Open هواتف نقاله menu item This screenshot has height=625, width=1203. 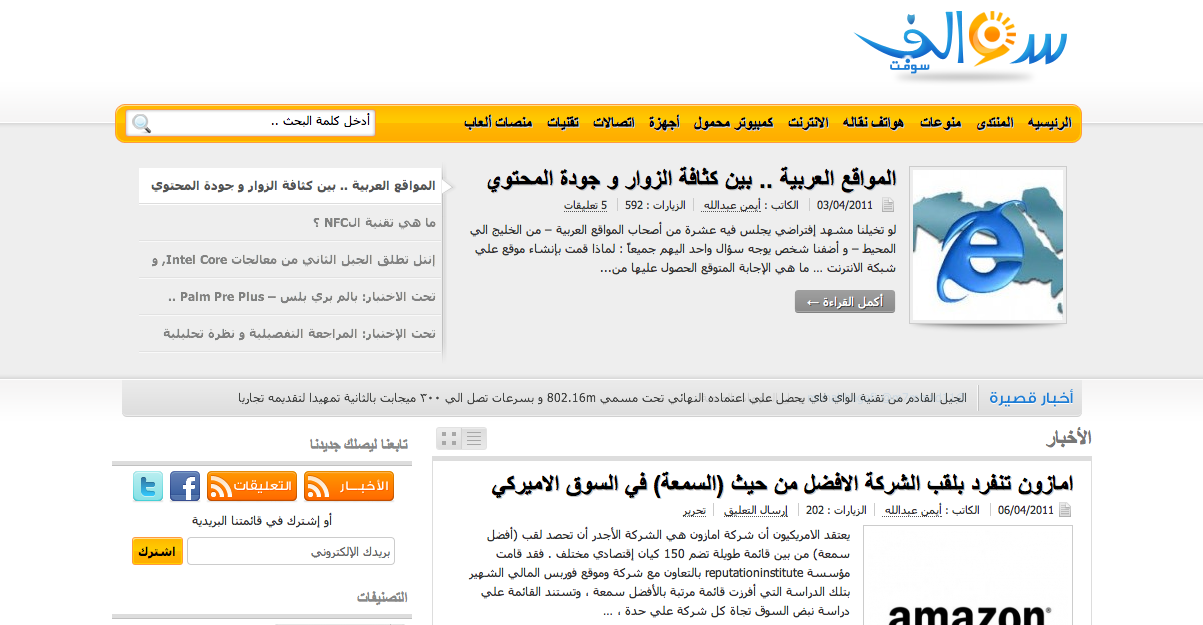pyautogui.click(x=873, y=123)
